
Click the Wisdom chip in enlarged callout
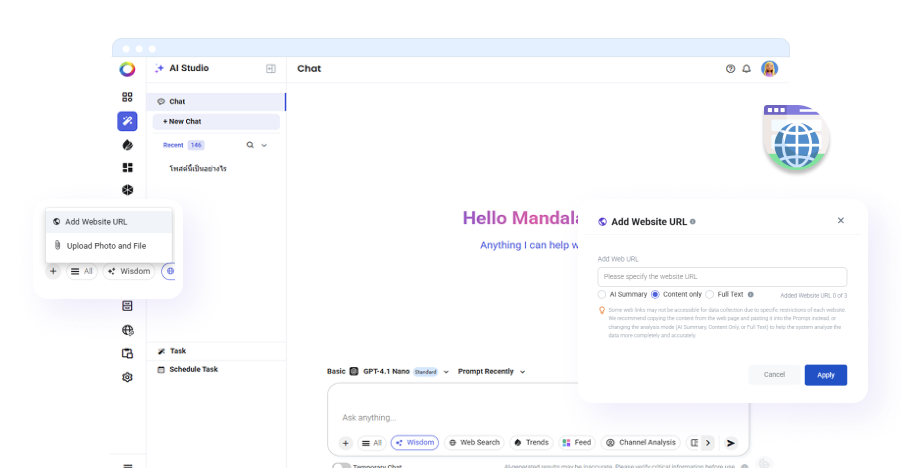coord(129,271)
